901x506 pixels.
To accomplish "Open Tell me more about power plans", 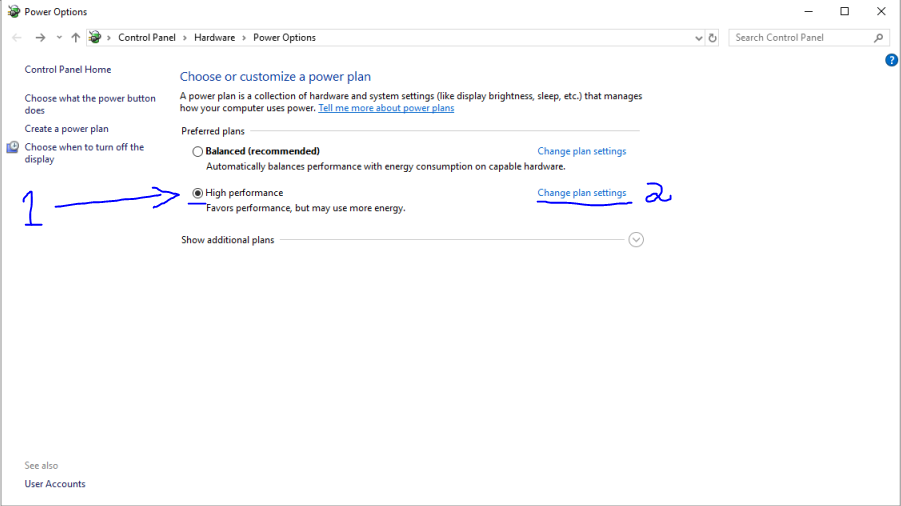I will click(x=385, y=108).
